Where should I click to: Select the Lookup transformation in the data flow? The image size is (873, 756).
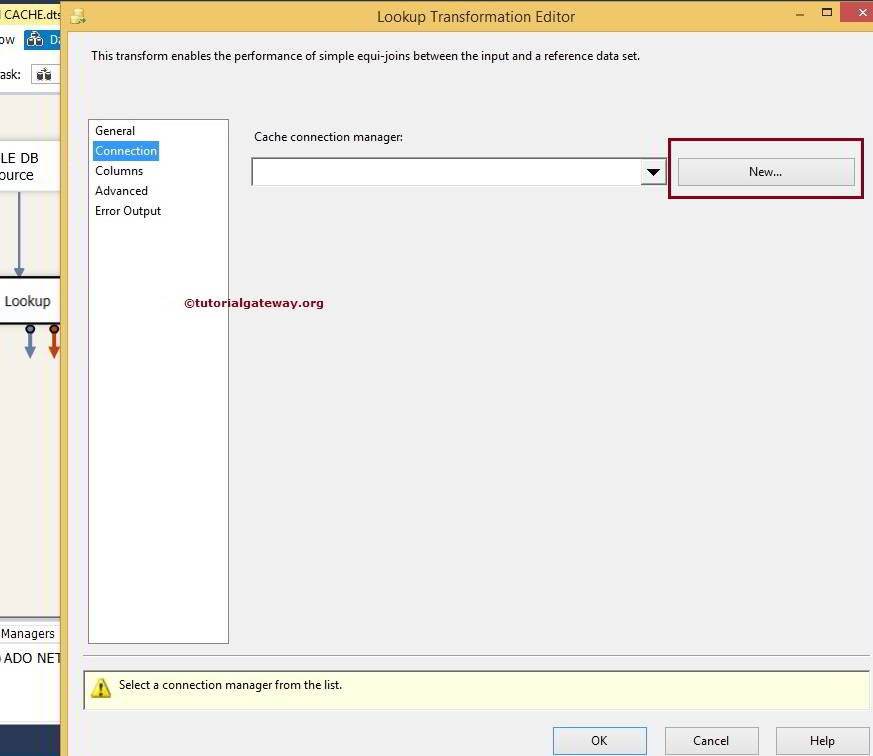pyautogui.click(x=27, y=301)
